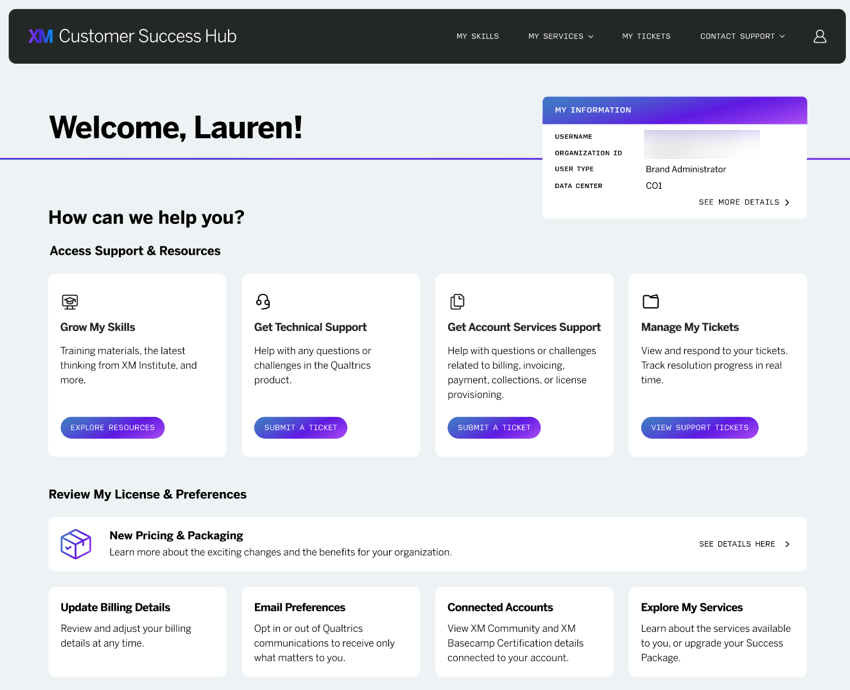Click the EXPLORE RESOURCES button
Viewport: 850px width, 690px height.
[x=112, y=427]
